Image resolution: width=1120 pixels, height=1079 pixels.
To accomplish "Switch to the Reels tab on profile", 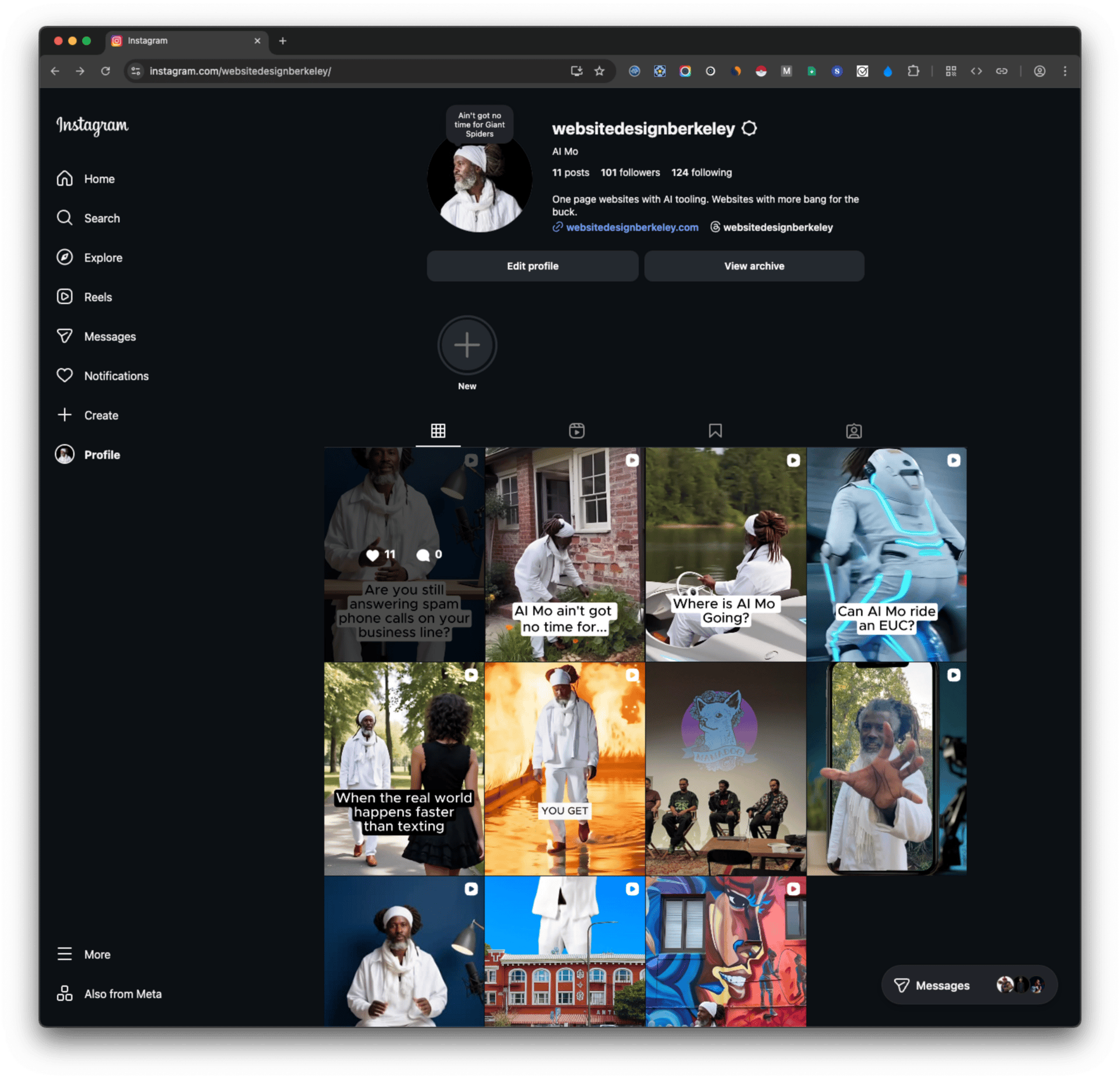I will [x=576, y=431].
